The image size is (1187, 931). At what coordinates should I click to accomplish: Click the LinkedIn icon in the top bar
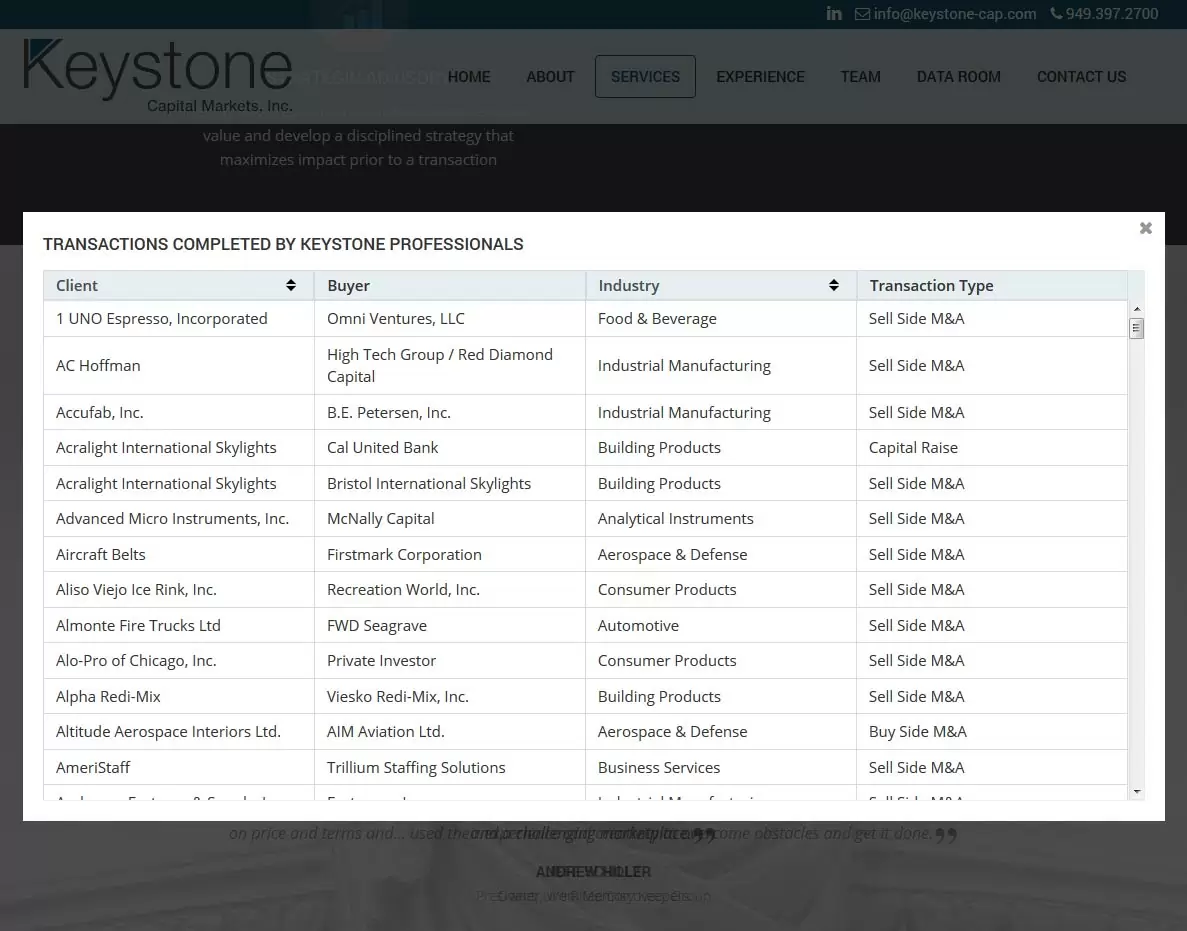834,13
